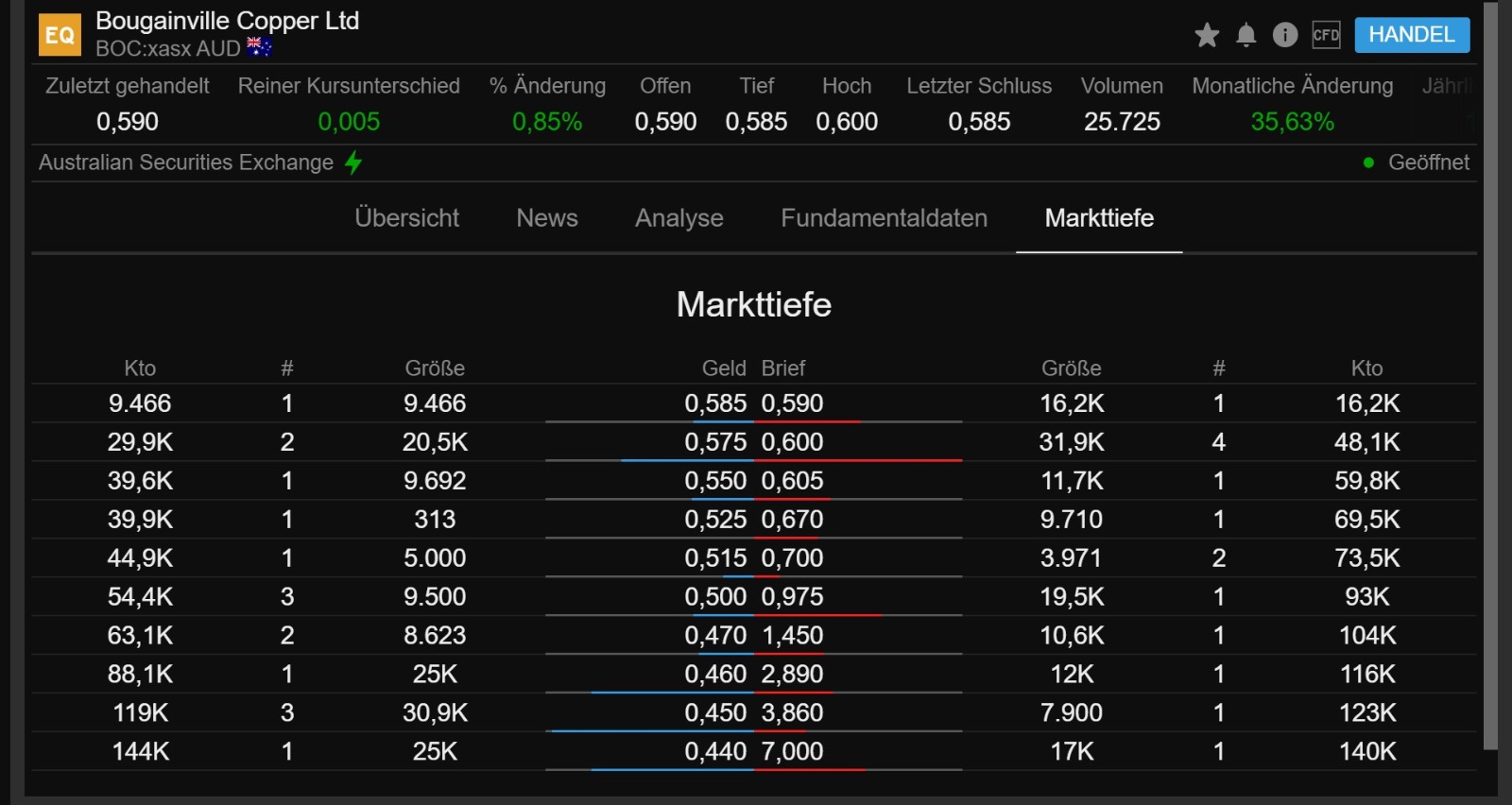Select the Markttiefe tab

click(x=1099, y=218)
